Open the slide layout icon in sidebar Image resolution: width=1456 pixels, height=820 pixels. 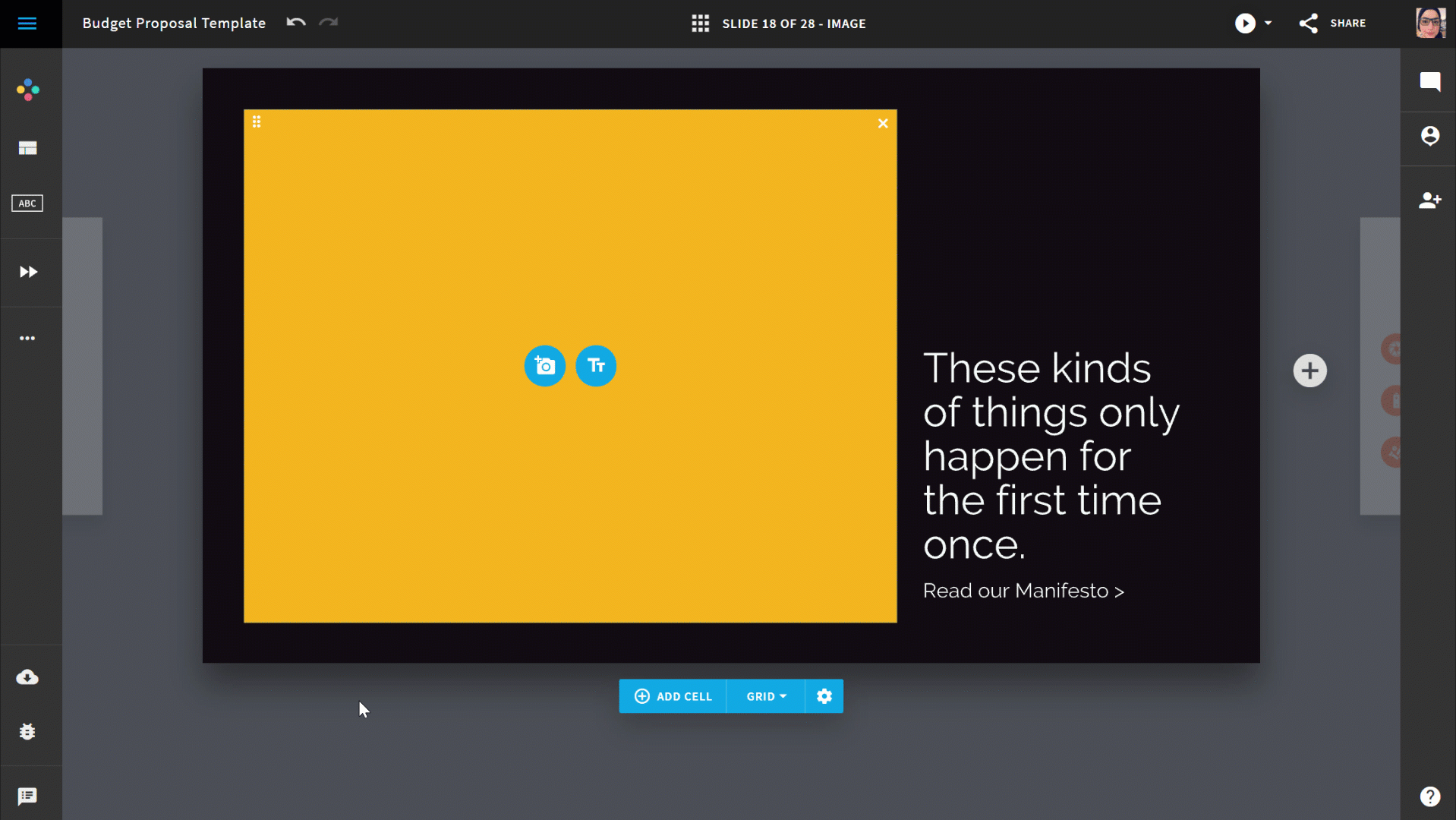point(28,148)
